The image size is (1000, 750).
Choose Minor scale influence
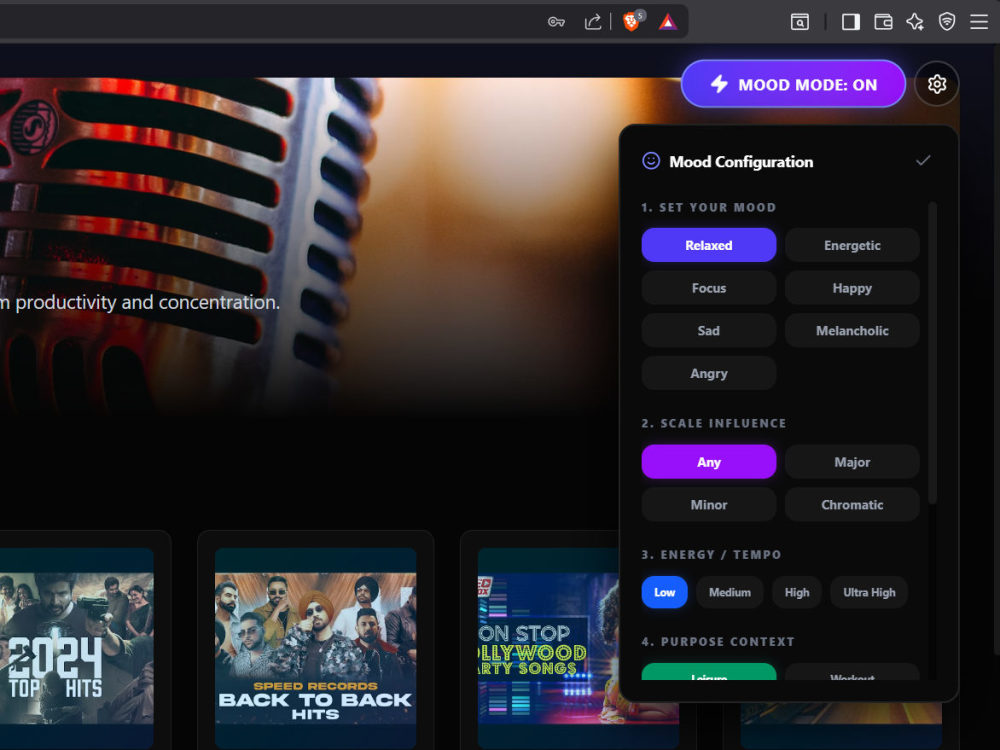709,504
